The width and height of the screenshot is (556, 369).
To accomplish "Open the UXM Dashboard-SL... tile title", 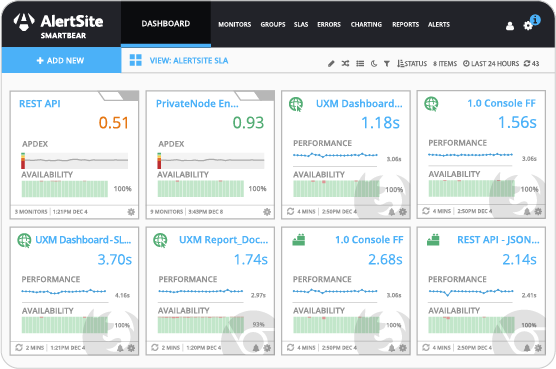I will [x=83, y=240].
